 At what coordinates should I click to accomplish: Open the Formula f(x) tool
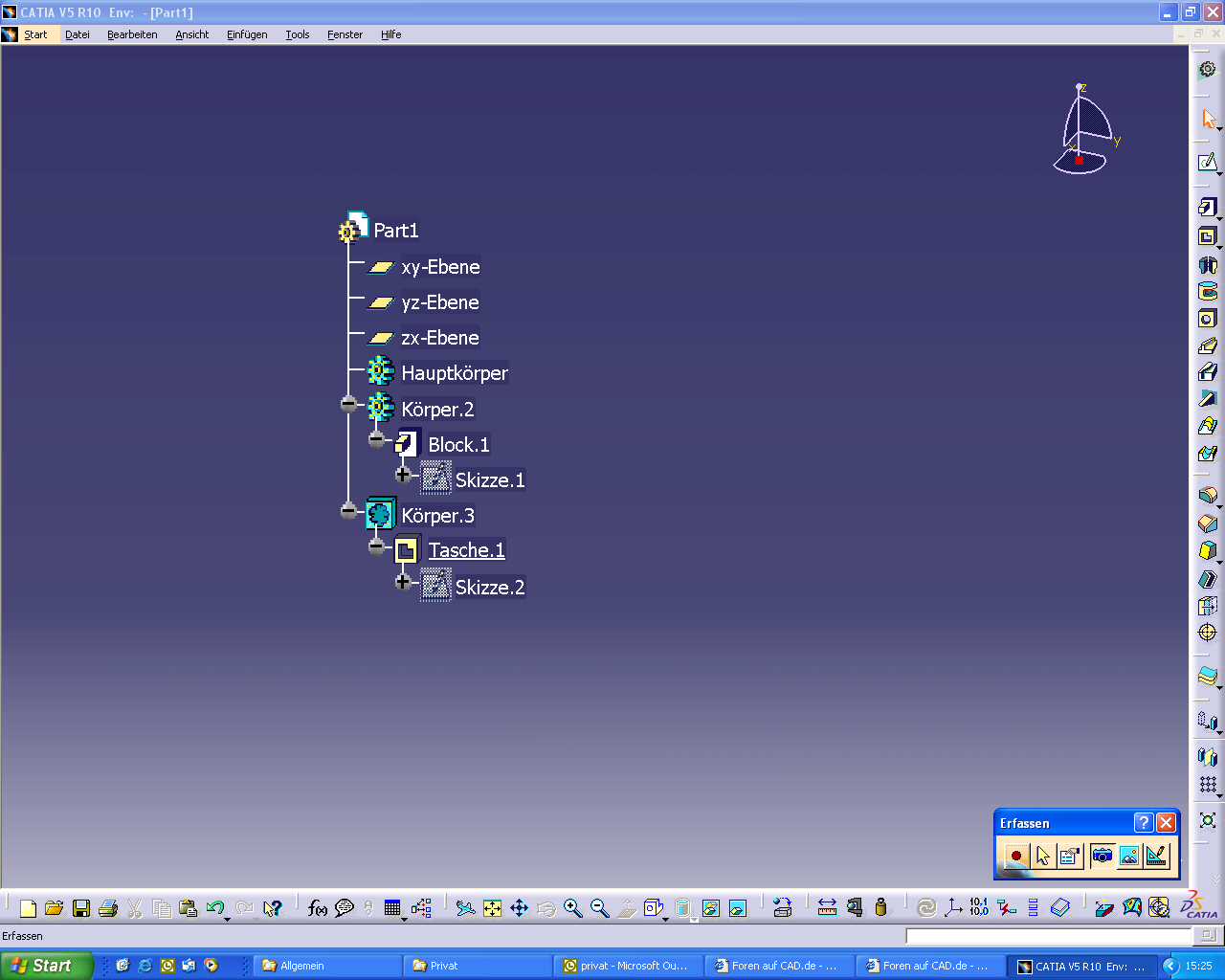318,908
